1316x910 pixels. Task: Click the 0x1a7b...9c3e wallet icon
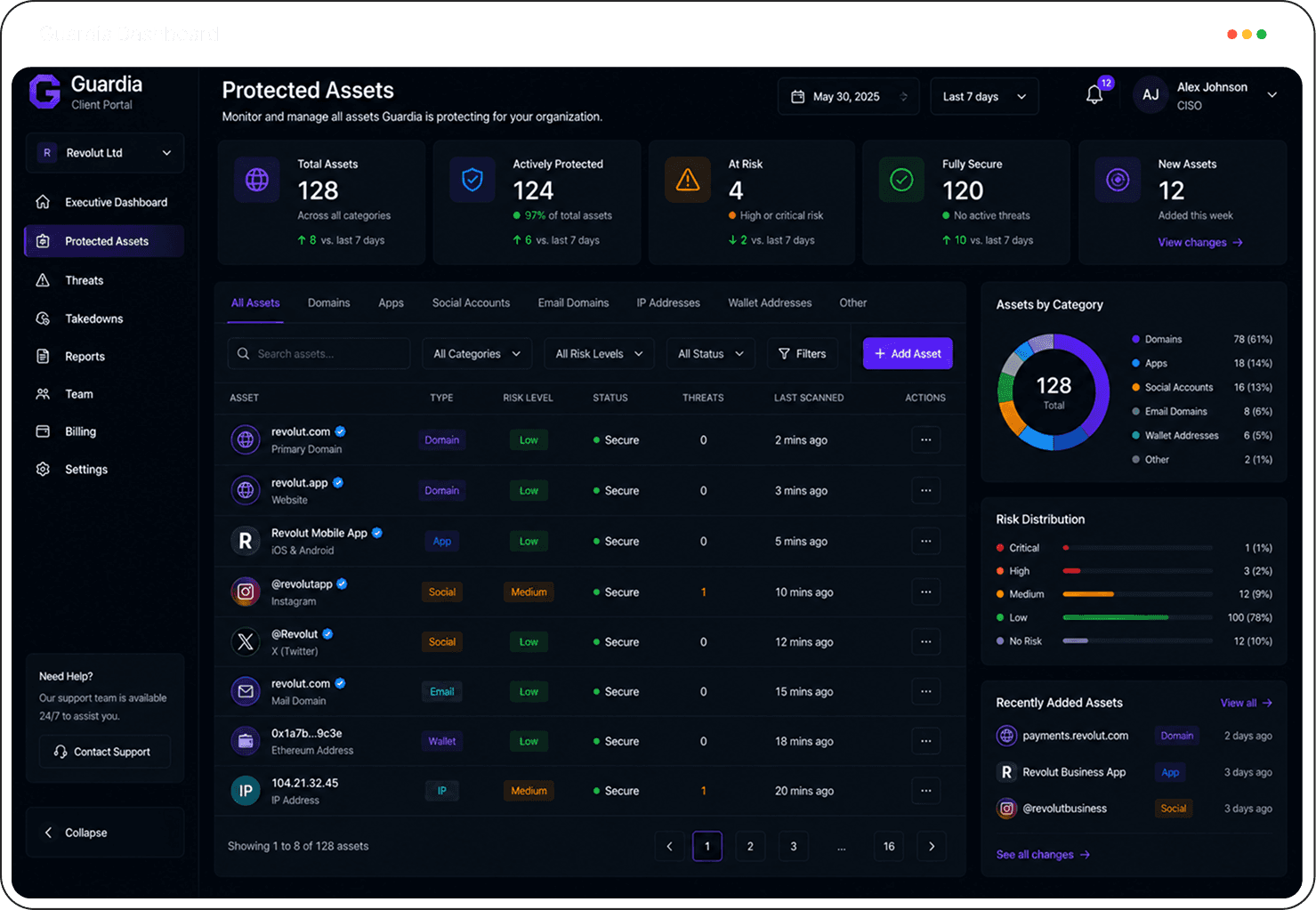point(246,741)
